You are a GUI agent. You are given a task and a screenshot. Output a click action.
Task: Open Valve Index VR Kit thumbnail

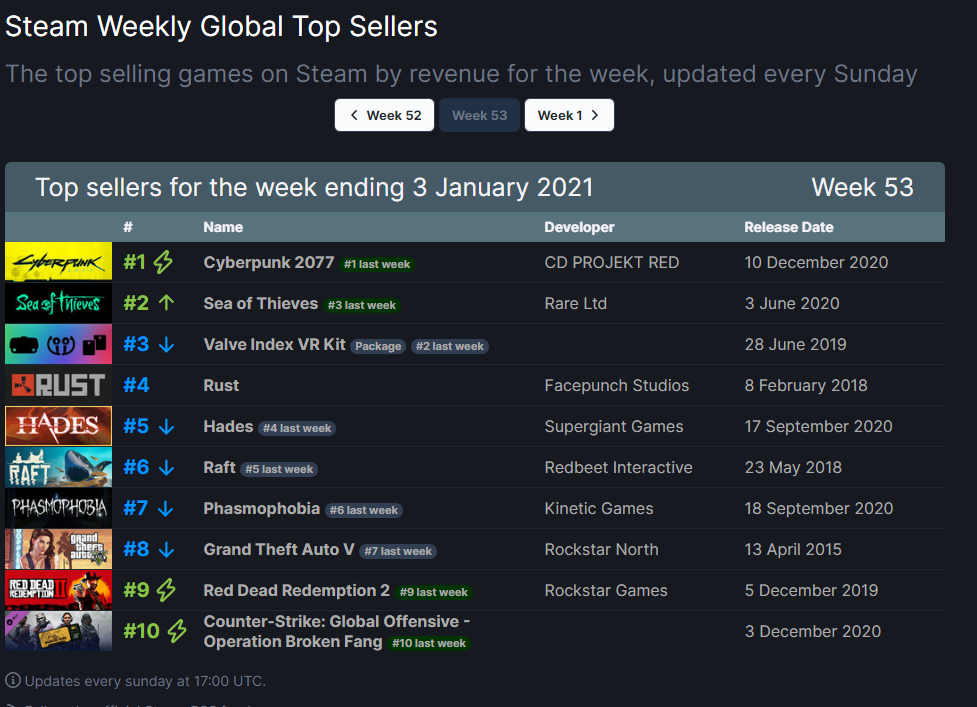pos(59,344)
